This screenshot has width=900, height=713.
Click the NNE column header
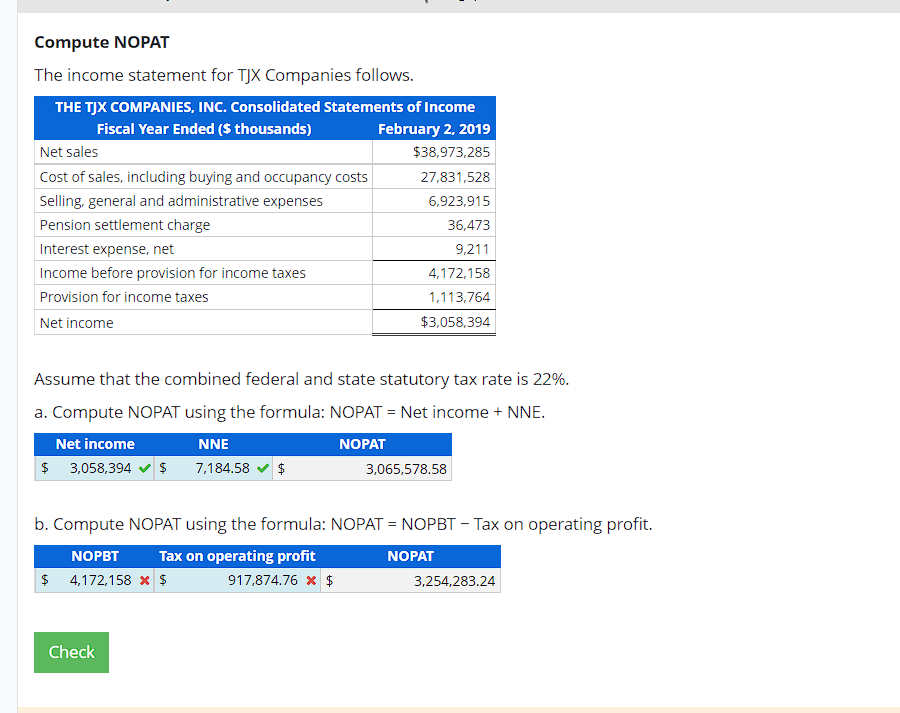pos(213,444)
